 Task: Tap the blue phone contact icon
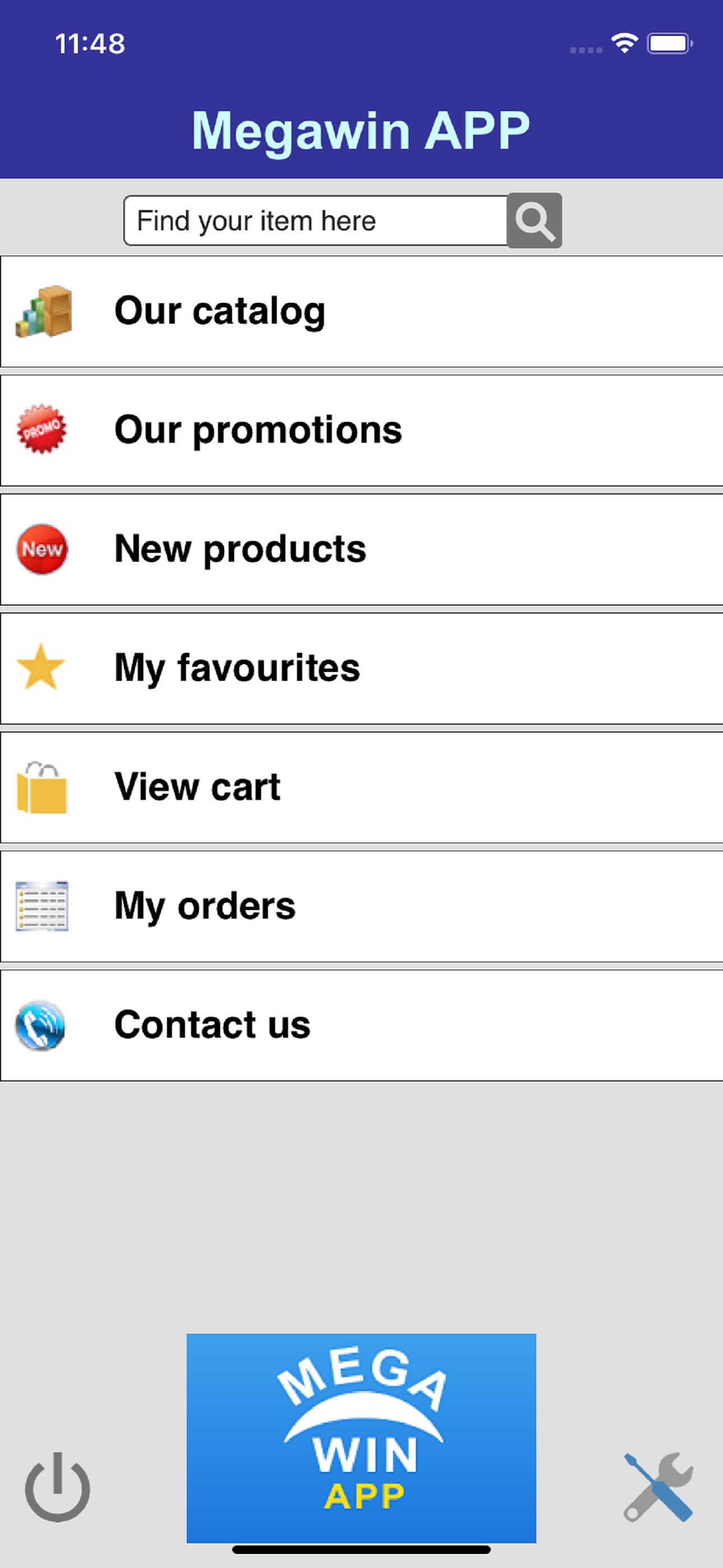(40, 1025)
